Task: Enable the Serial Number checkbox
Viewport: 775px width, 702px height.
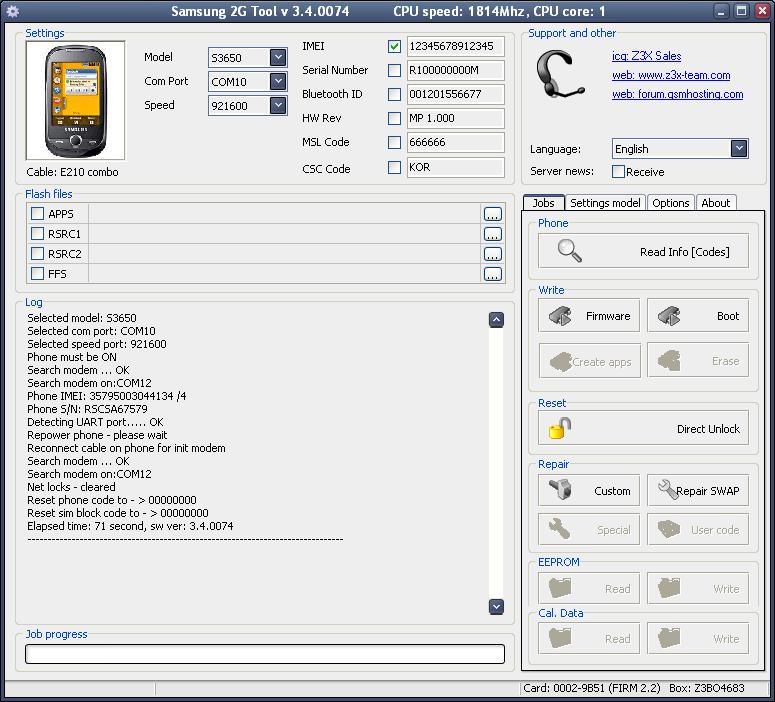Action: (394, 70)
